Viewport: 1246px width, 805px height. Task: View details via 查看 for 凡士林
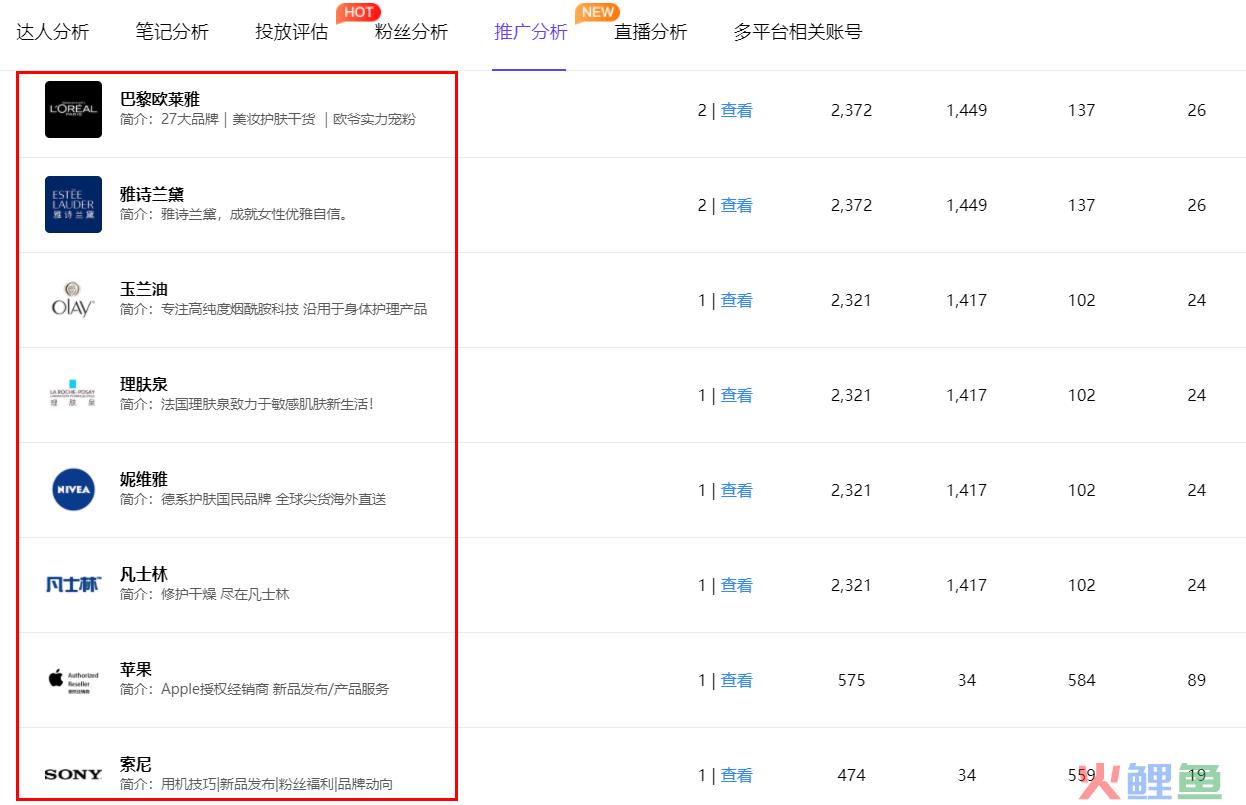736,585
